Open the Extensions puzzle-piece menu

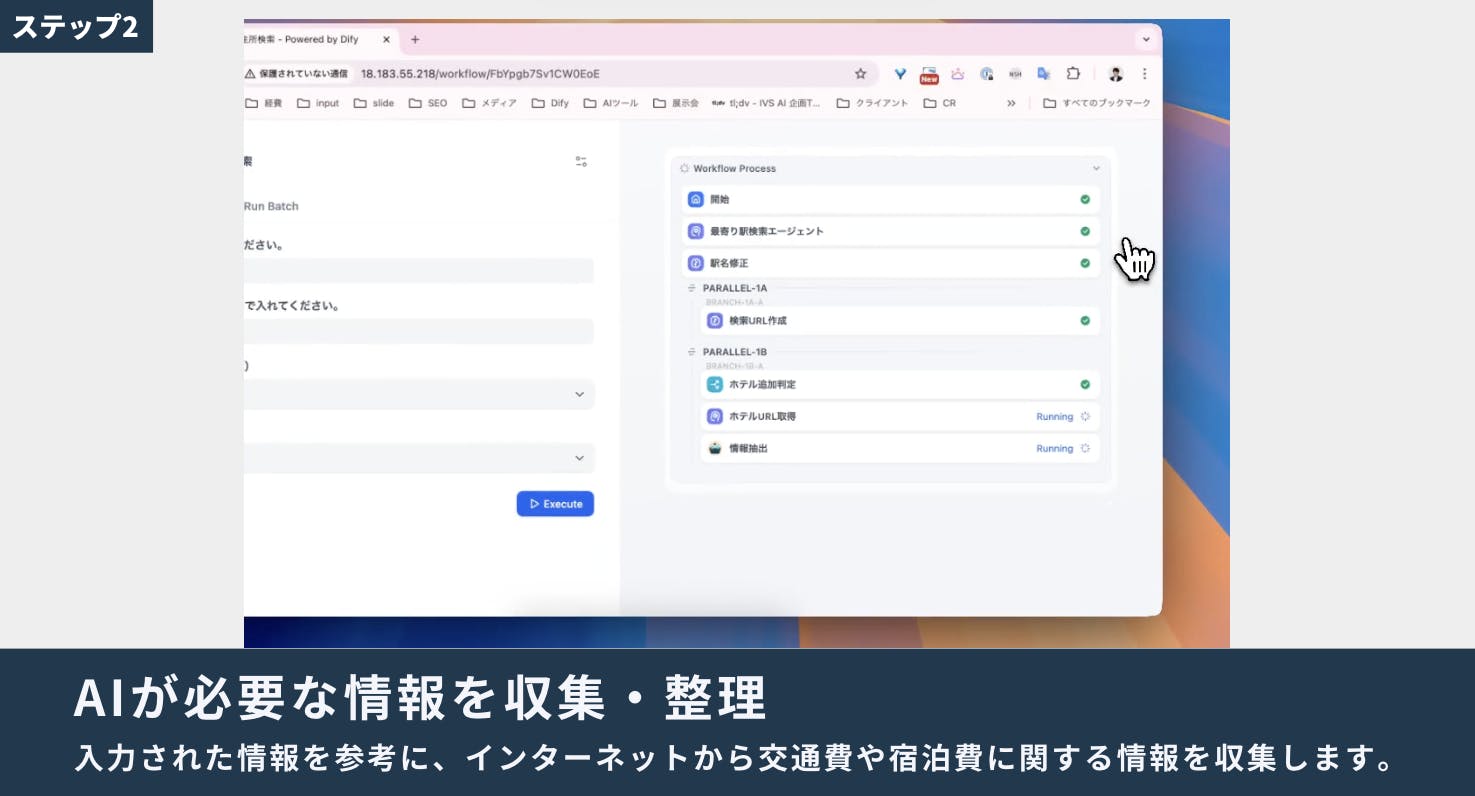pos(1073,74)
